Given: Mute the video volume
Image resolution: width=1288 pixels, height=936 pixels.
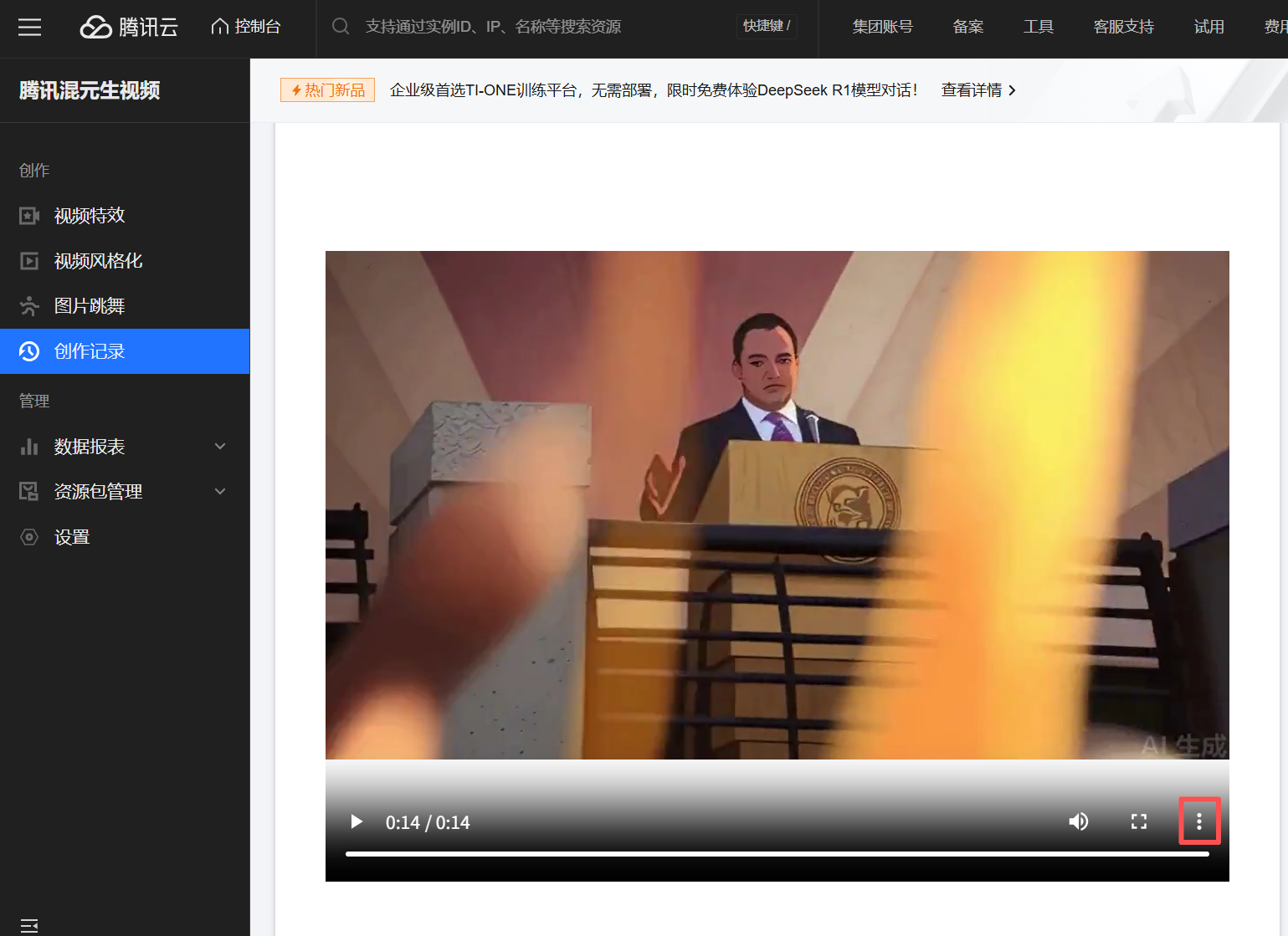Looking at the screenshot, I should 1079,821.
